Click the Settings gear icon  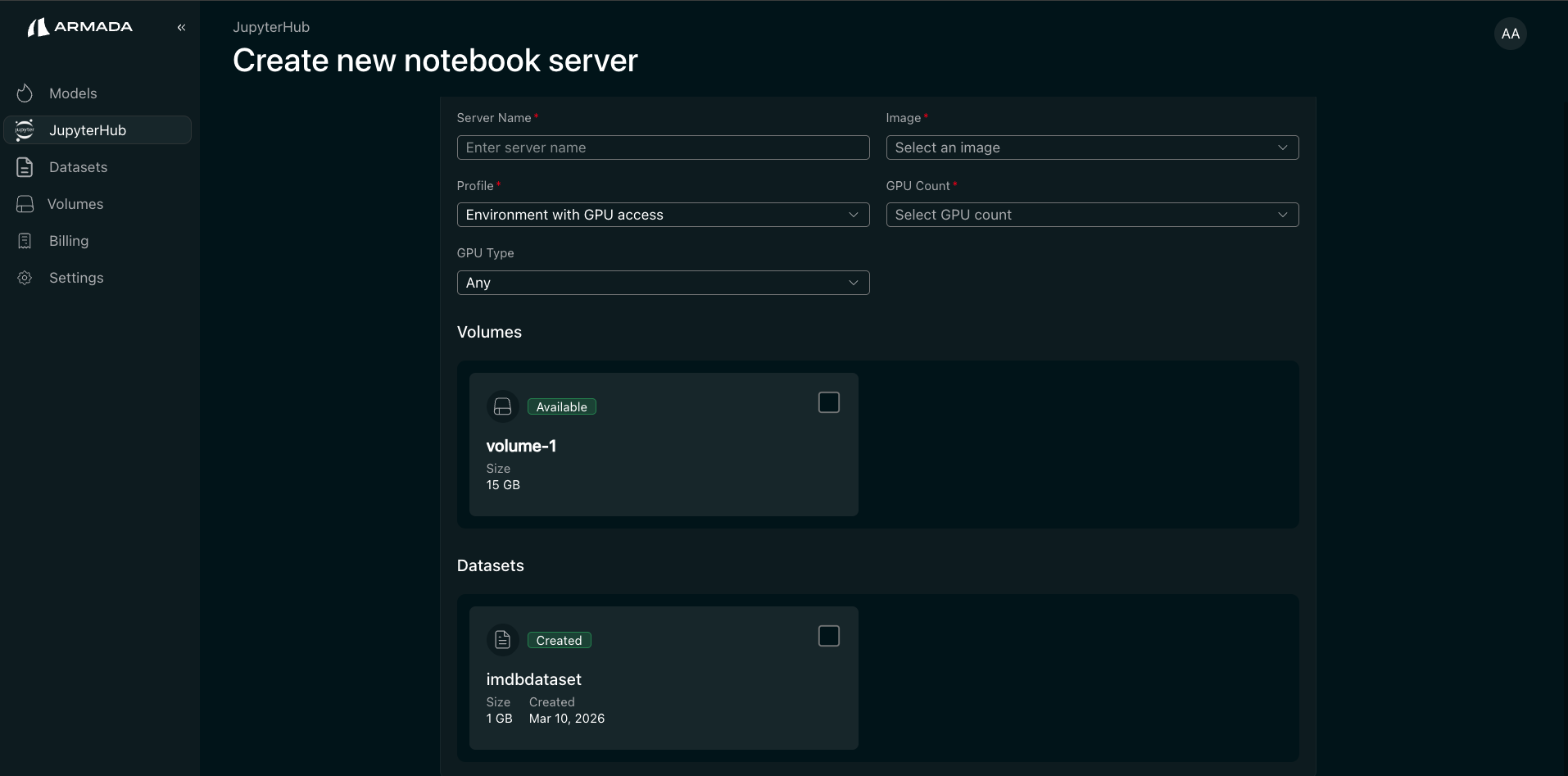pos(25,278)
